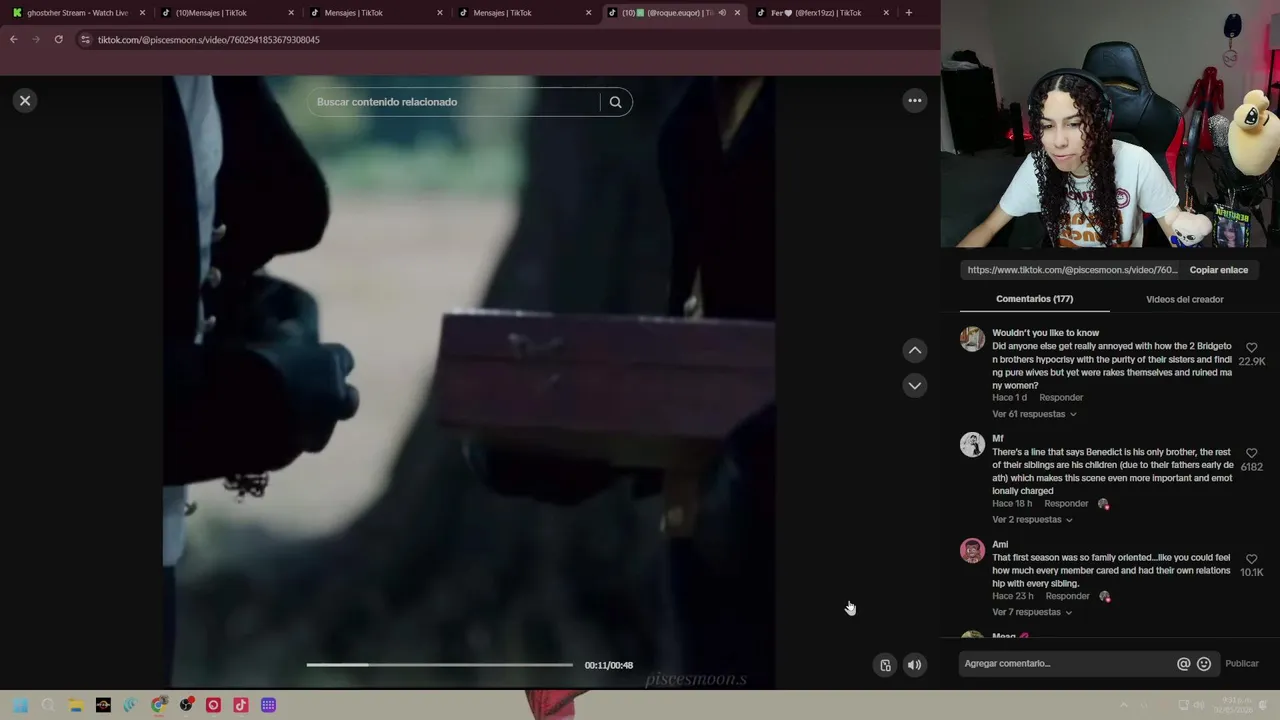Open File Explorer from taskbar
Image resolution: width=1280 pixels, height=720 pixels.
tap(75, 705)
